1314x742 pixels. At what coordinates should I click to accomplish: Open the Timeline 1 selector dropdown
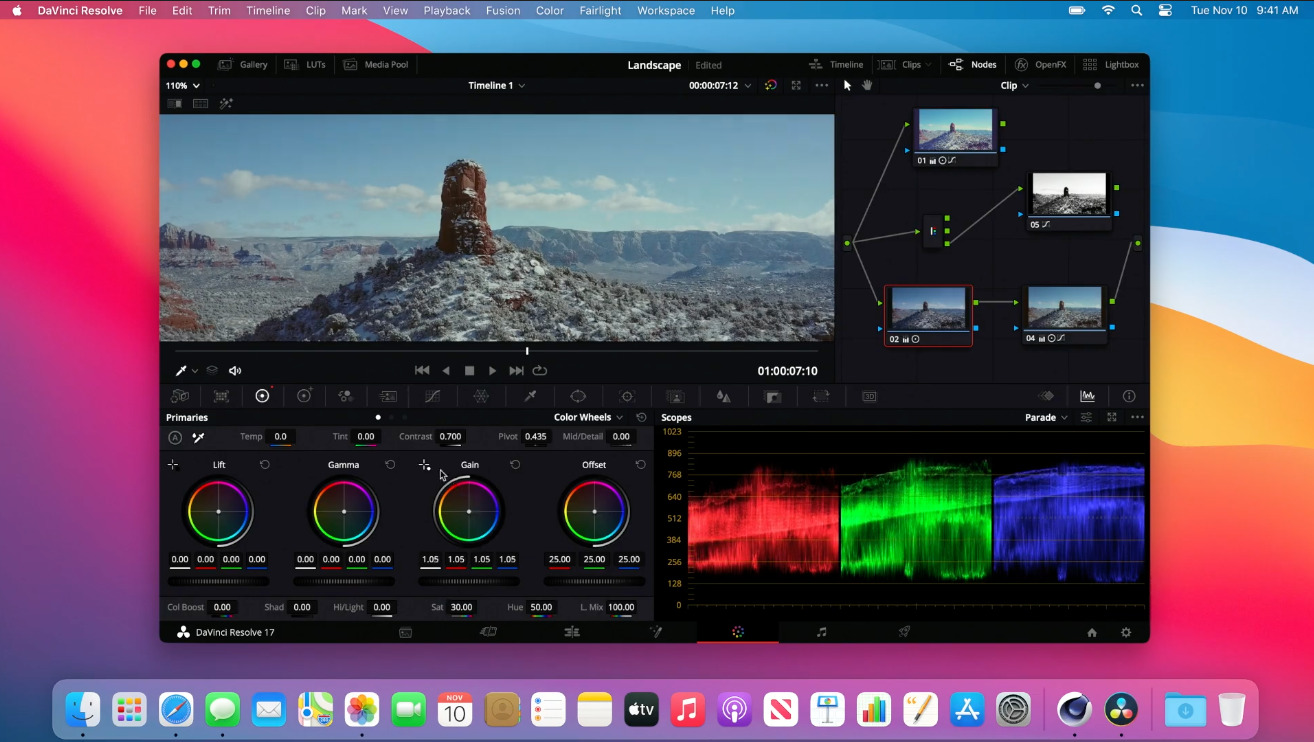(496, 86)
